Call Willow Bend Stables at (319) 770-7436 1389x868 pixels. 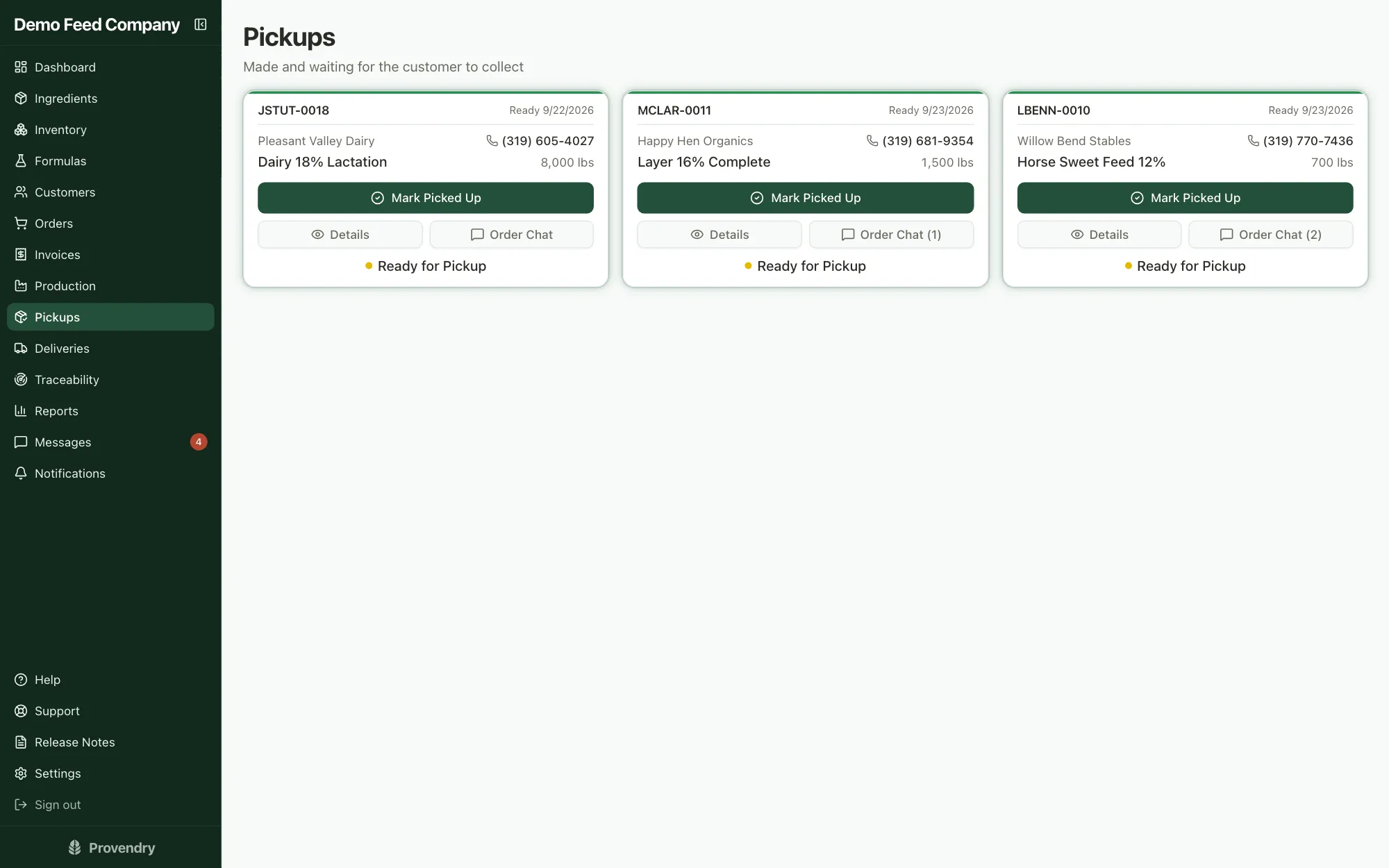[1300, 141]
